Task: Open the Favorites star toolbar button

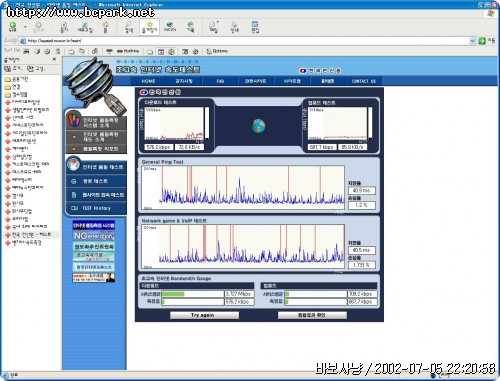Action: (149, 27)
